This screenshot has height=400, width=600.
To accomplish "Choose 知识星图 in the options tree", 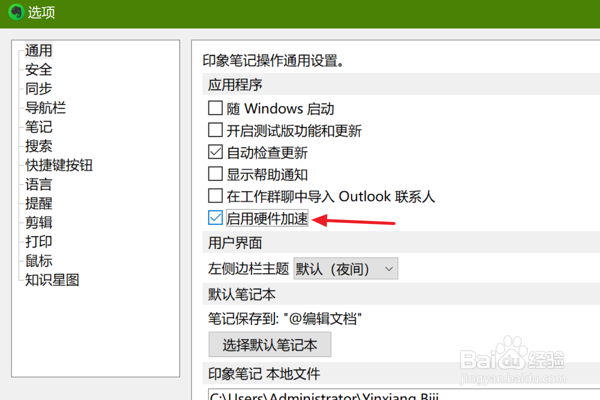I will [x=52, y=280].
